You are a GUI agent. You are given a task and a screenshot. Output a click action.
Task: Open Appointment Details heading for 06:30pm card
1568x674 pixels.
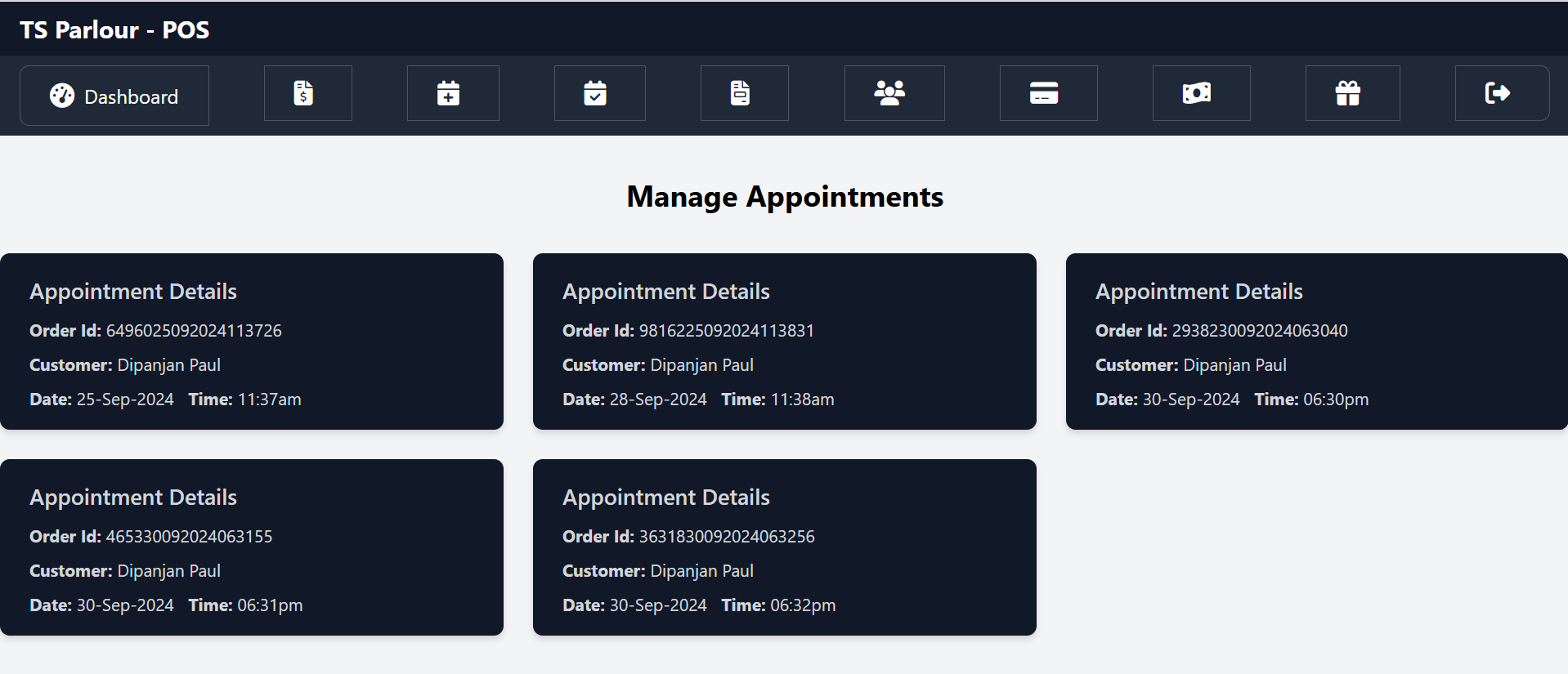[x=1199, y=292]
